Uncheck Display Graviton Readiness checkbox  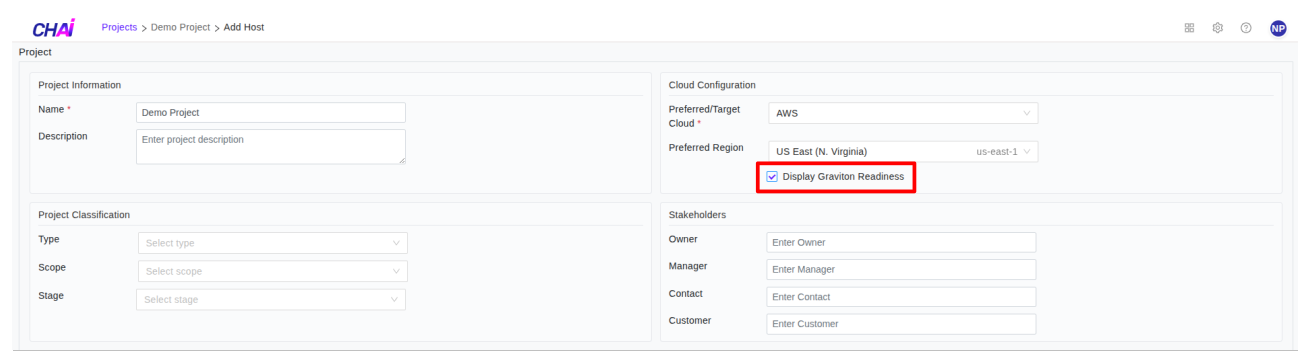pyautogui.click(x=772, y=176)
